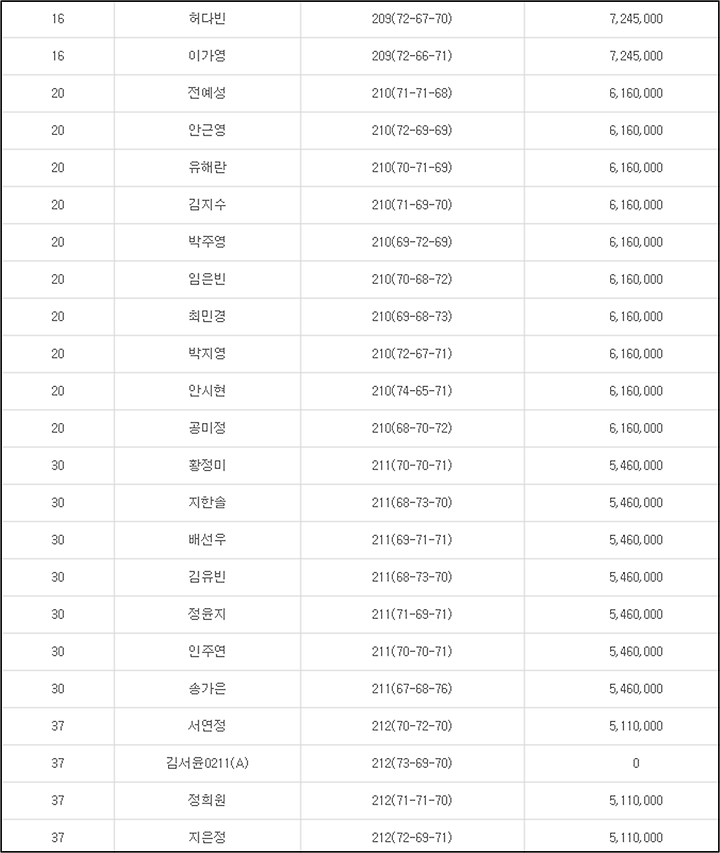Click player name 이가영

point(207,56)
